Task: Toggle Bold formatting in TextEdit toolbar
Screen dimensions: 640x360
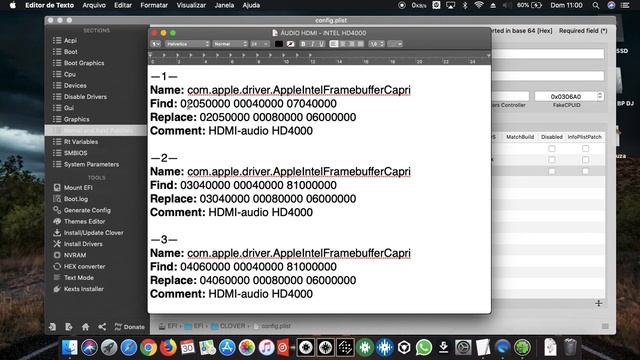Action: tap(303, 44)
